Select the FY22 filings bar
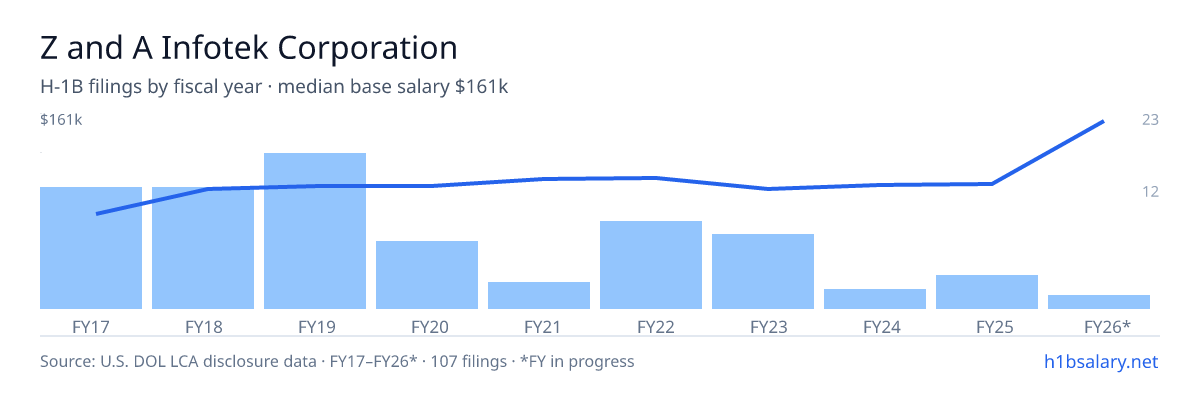Screen dimensions: 1200x400 pyautogui.click(x=651, y=265)
